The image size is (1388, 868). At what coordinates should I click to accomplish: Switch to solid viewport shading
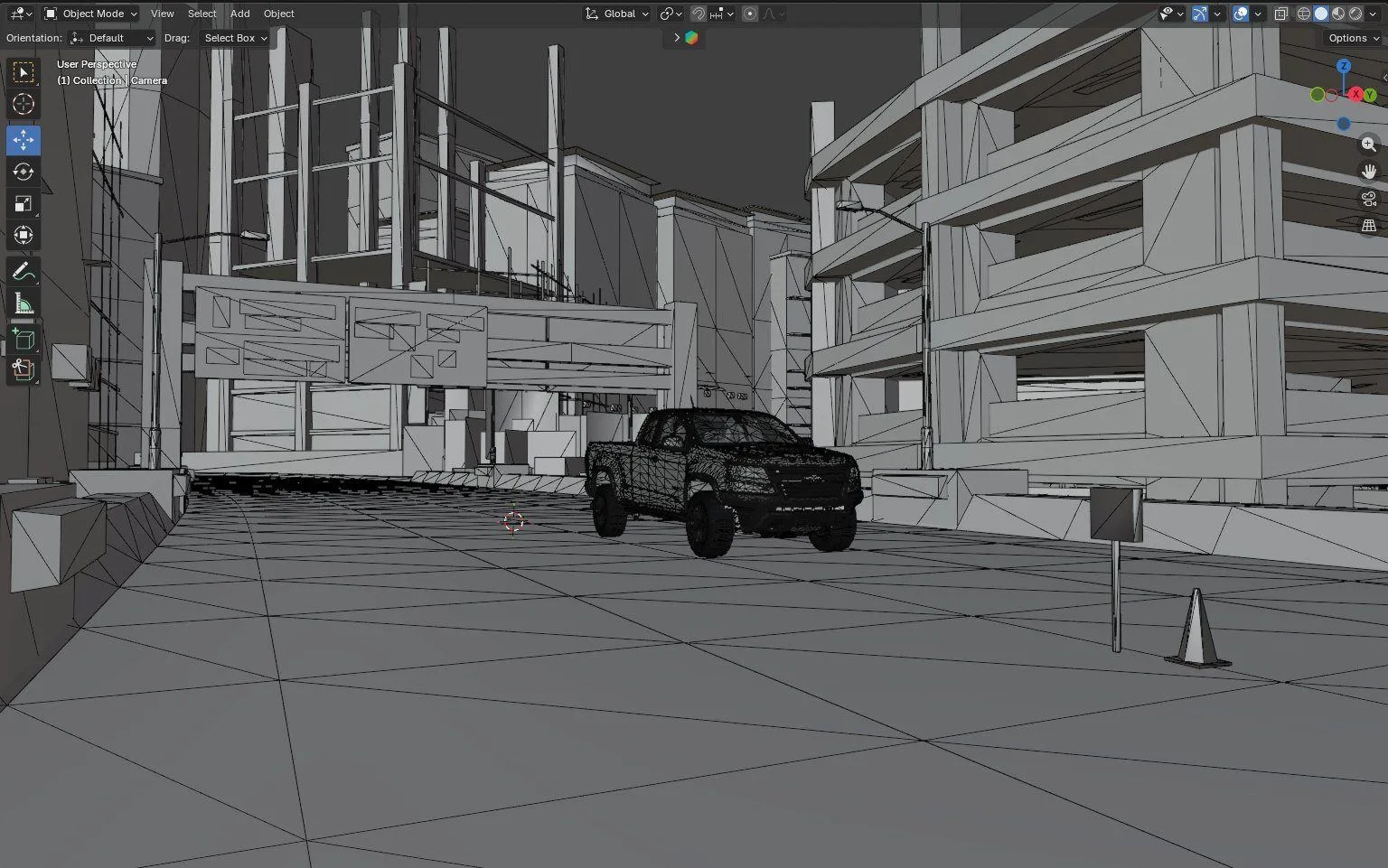[1321, 14]
